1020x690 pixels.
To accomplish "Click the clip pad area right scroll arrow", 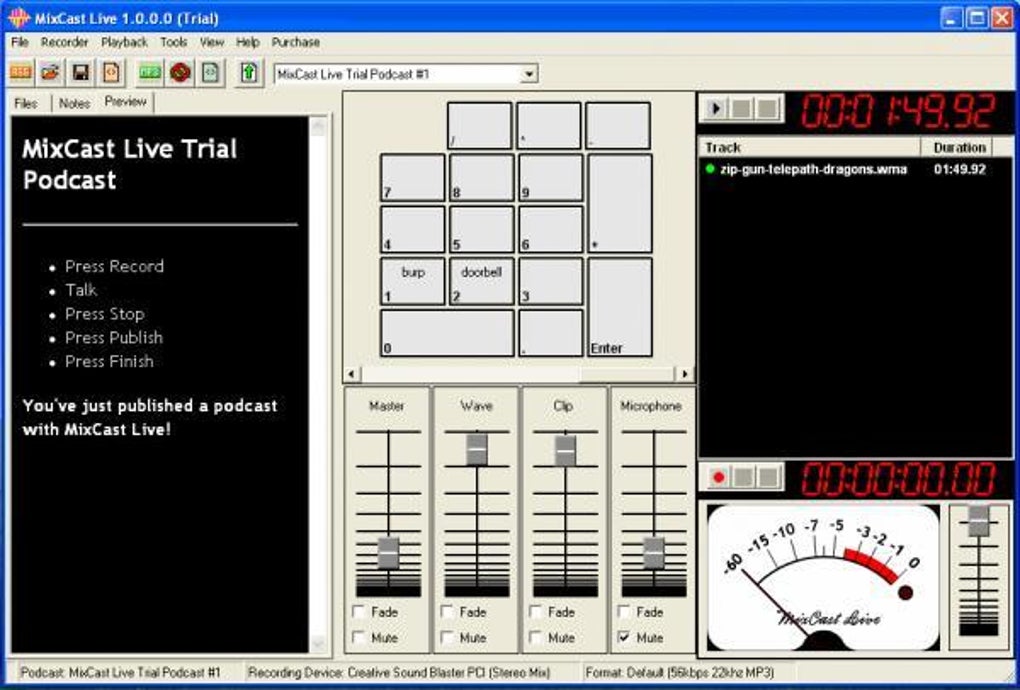I will [x=684, y=374].
